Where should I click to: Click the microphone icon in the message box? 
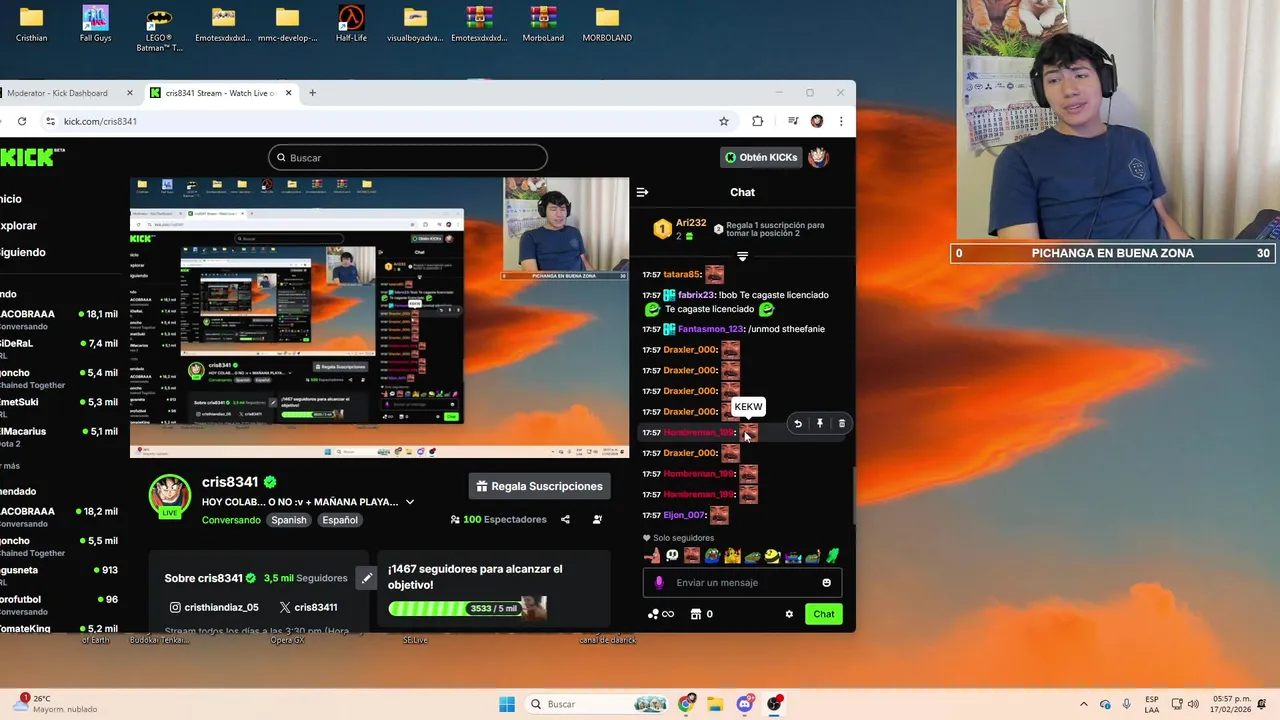(659, 583)
